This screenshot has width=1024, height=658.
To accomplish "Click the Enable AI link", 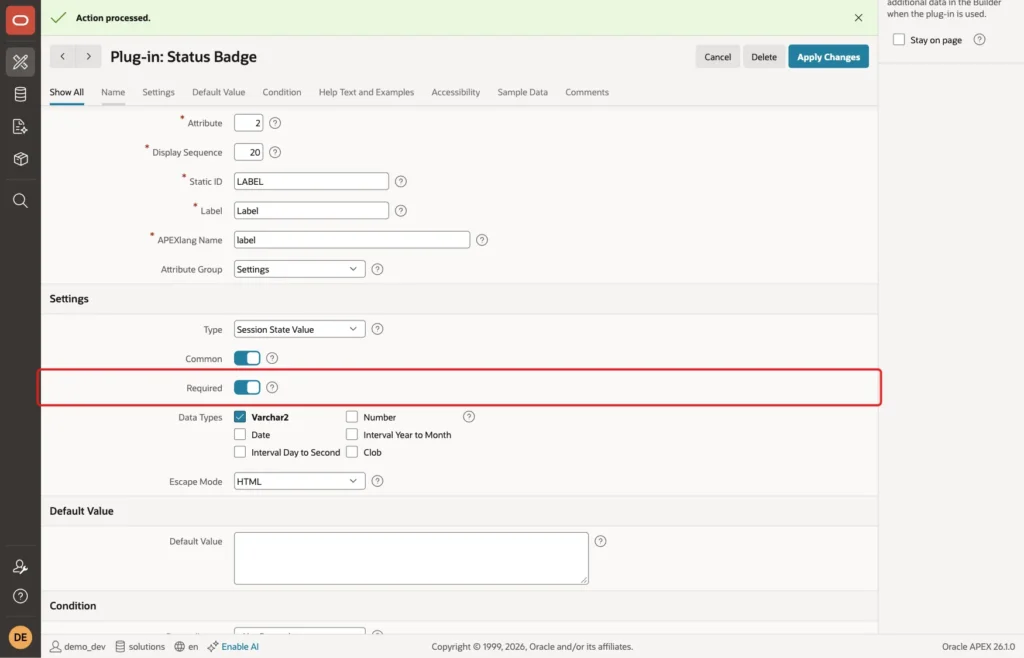I will point(240,646).
